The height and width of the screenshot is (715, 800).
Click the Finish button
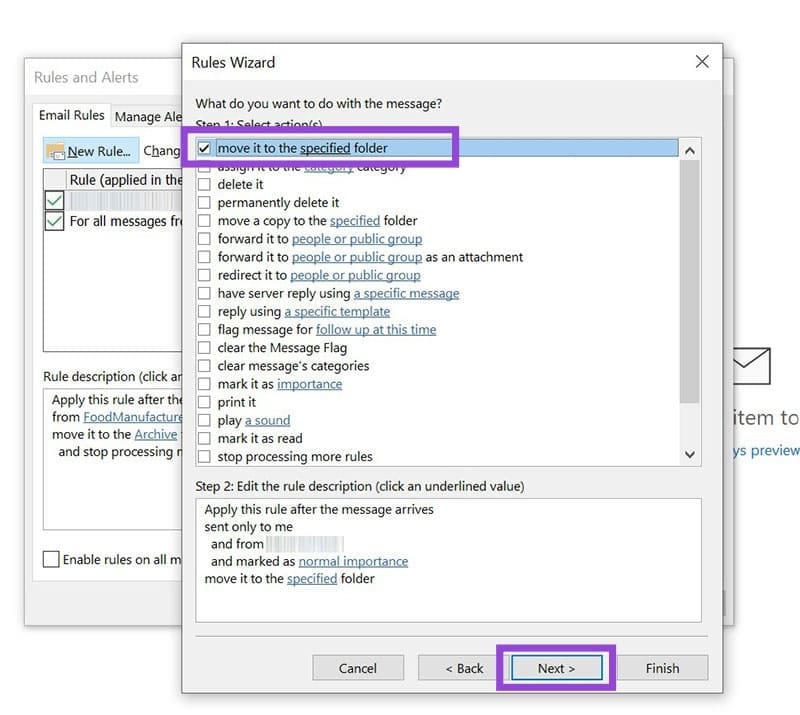click(663, 668)
